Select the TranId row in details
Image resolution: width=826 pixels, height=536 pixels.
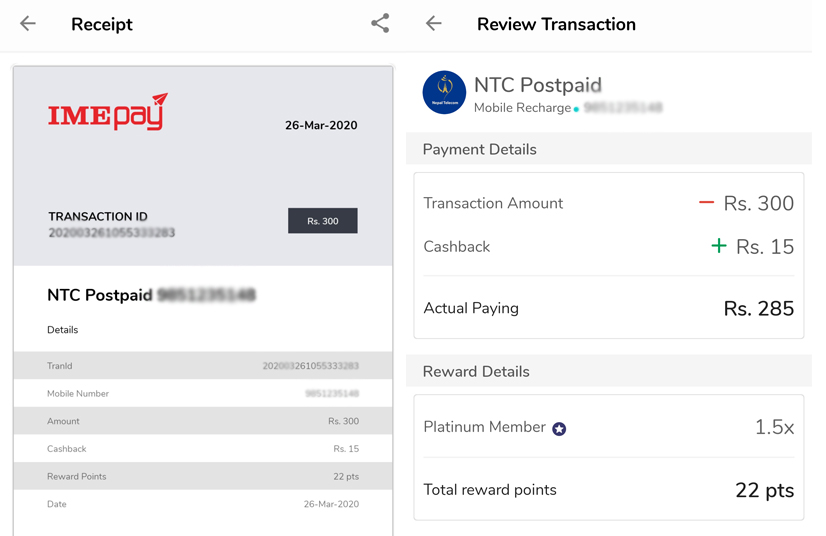tap(203, 366)
